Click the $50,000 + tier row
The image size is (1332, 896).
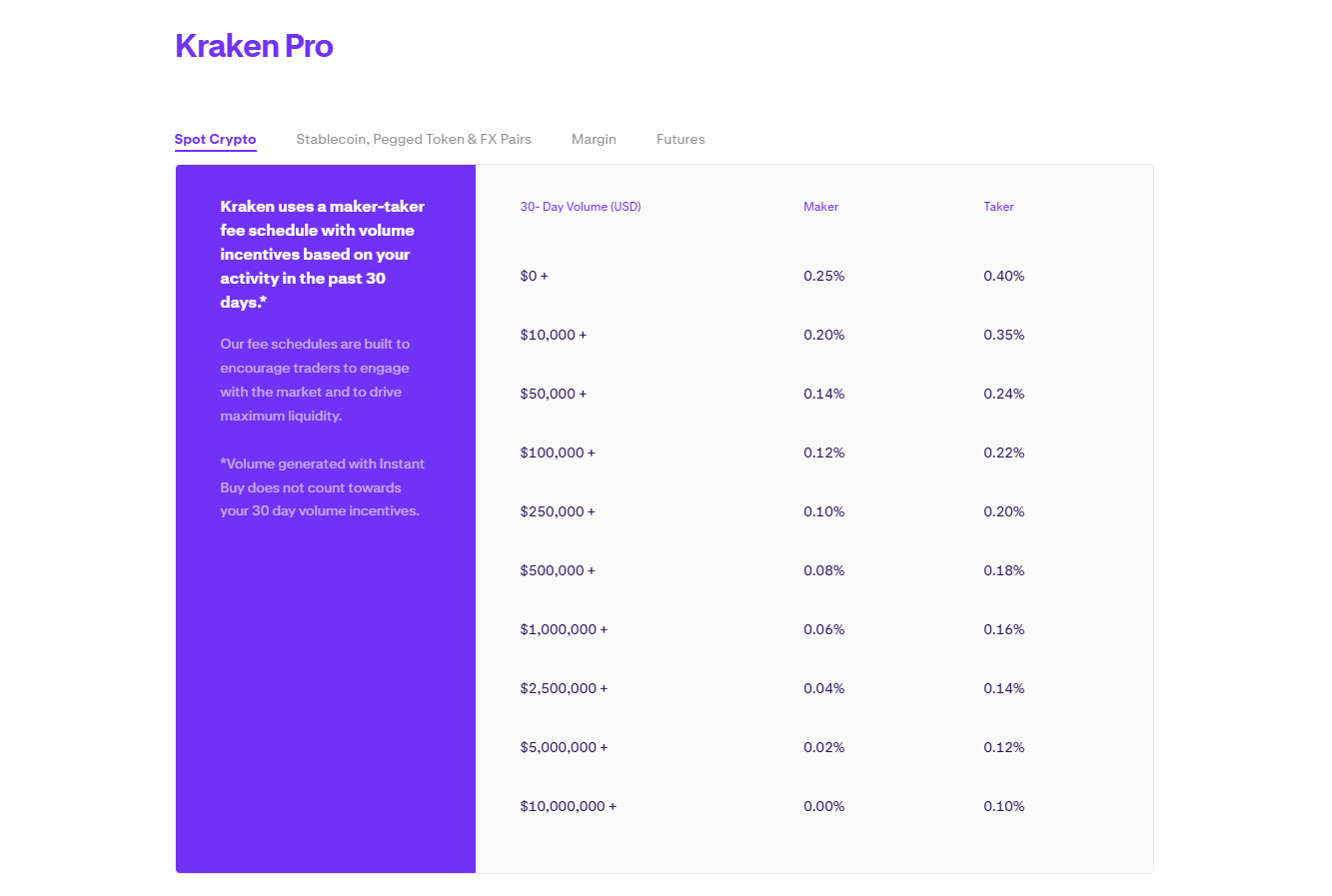pyautogui.click(x=554, y=394)
